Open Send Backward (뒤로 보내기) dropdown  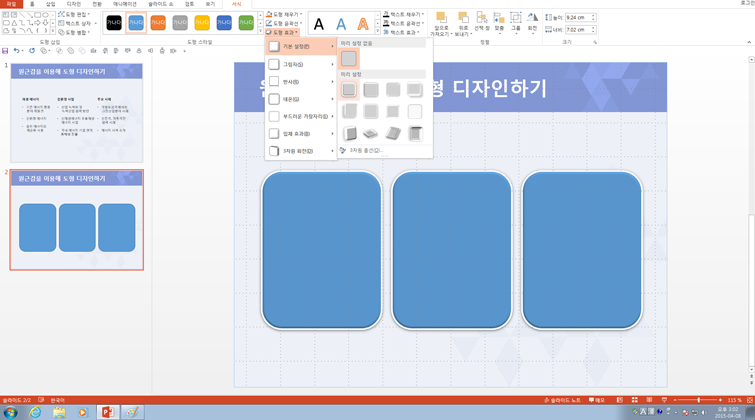pos(463,24)
